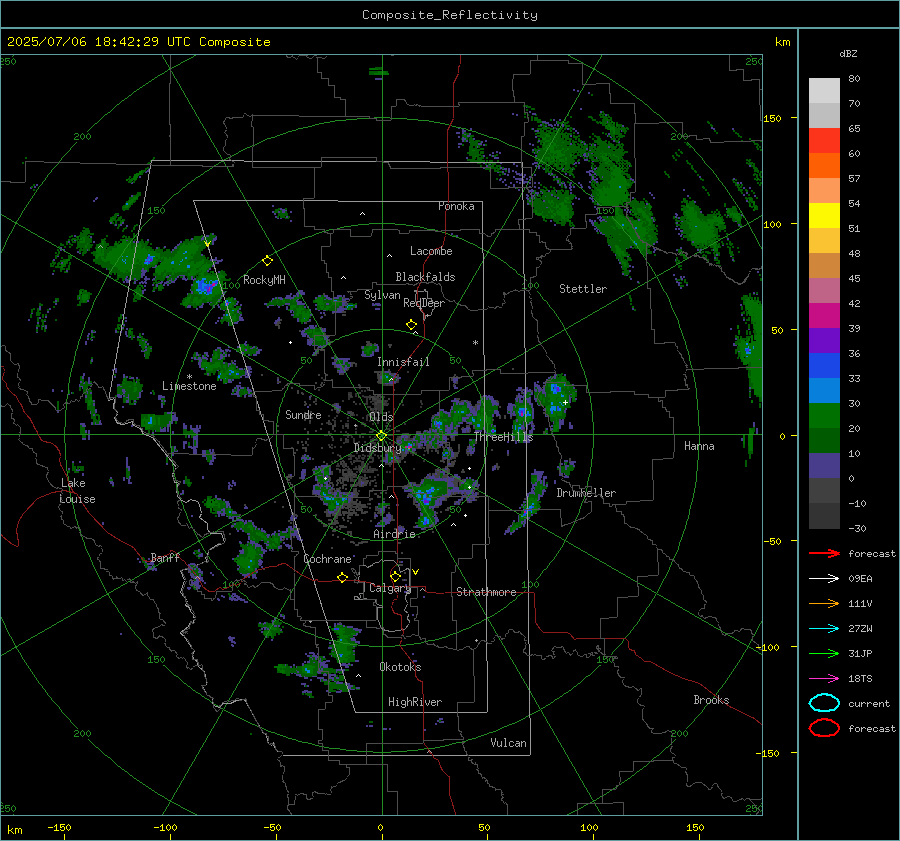This screenshot has height=841, width=900.
Task: Click the yellow V marker right of Calgary diamond
Action: (x=416, y=572)
